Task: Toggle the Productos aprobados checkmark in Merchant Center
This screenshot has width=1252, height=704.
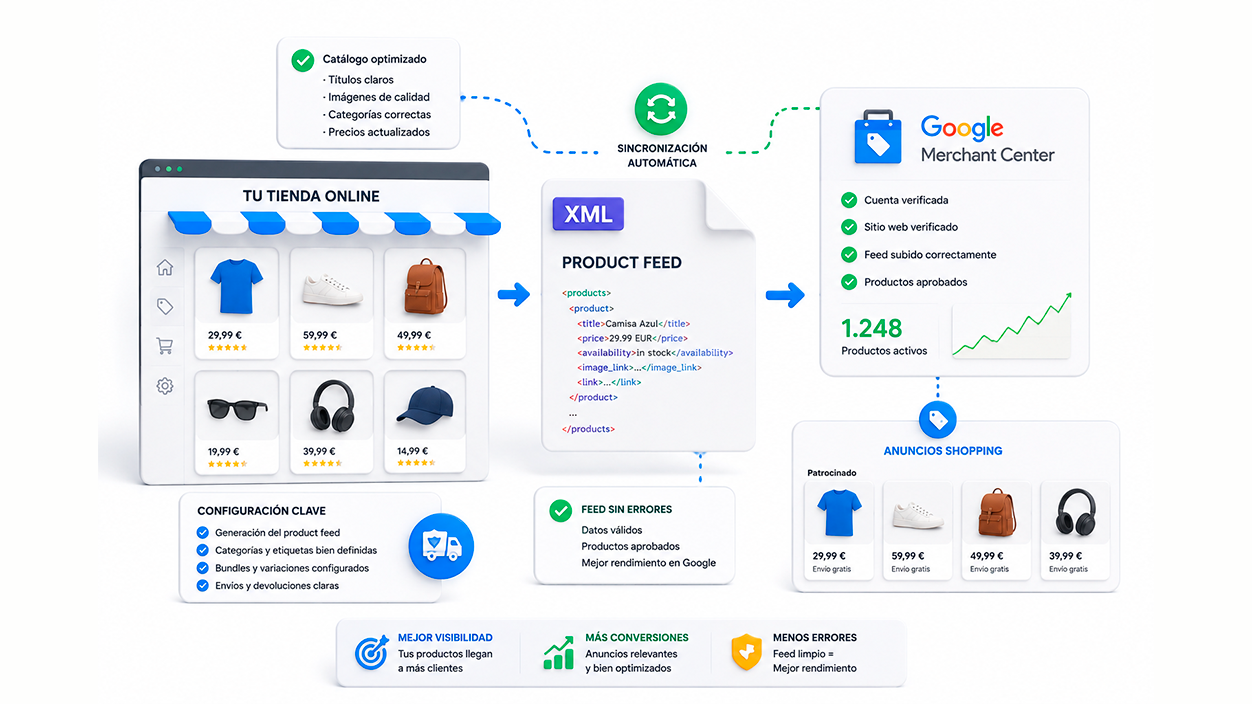Action: pyautogui.click(x=849, y=282)
